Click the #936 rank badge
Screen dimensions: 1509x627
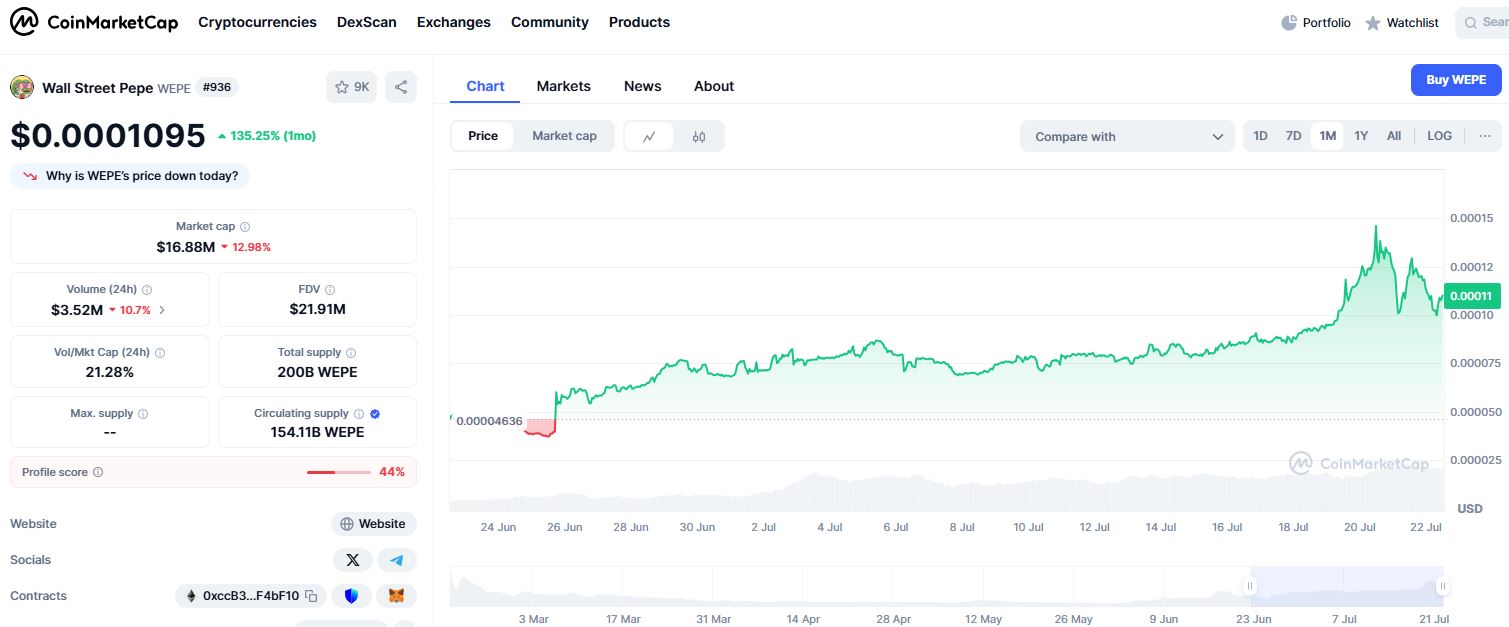click(217, 87)
